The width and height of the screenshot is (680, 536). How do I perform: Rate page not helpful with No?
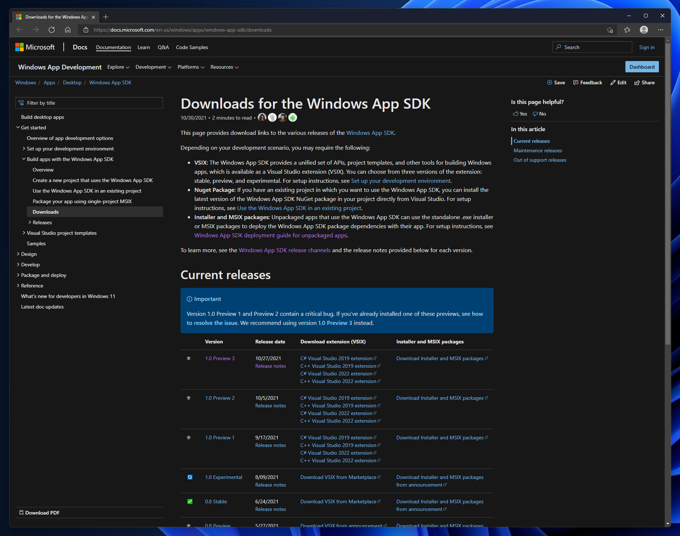click(x=539, y=114)
